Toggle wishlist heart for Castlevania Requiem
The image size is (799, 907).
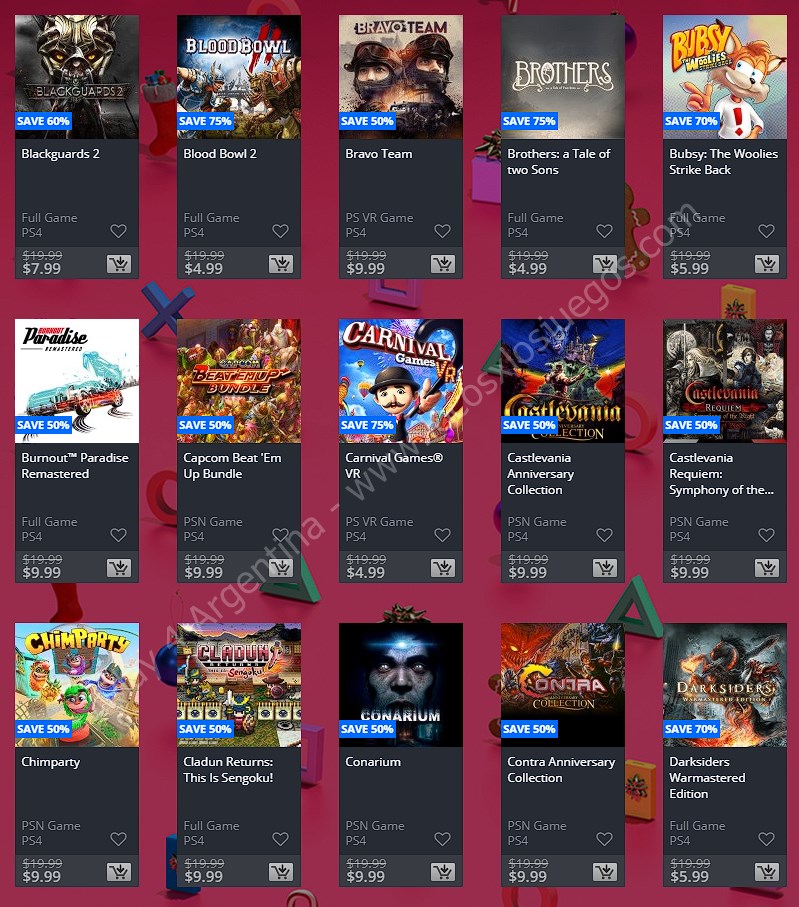click(767, 535)
